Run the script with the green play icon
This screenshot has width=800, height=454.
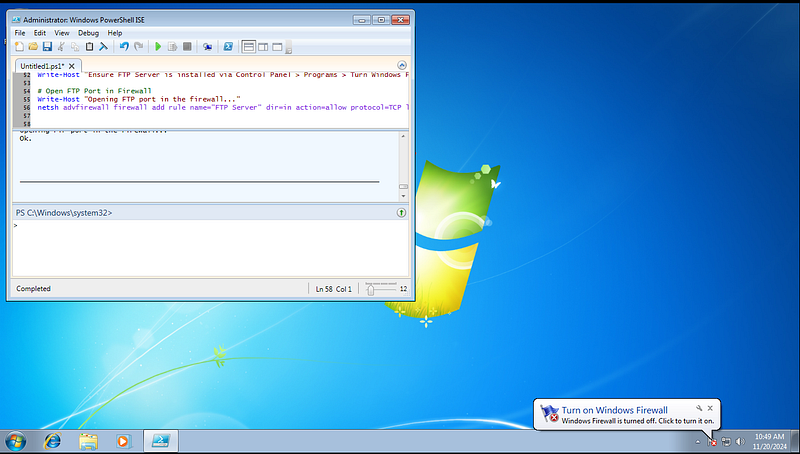tap(158, 47)
